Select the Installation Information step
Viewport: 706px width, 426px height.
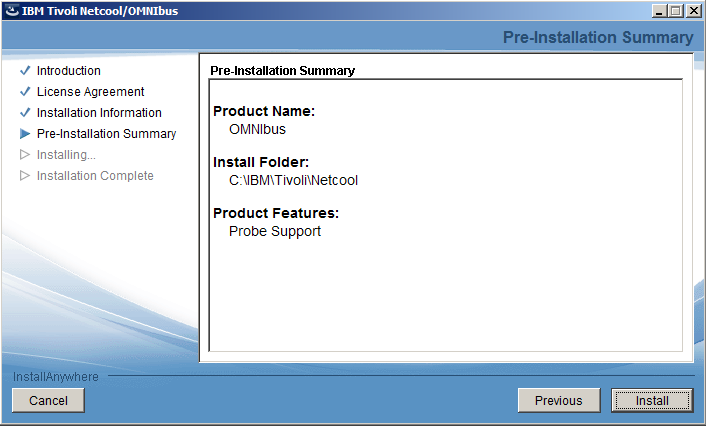pos(99,113)
